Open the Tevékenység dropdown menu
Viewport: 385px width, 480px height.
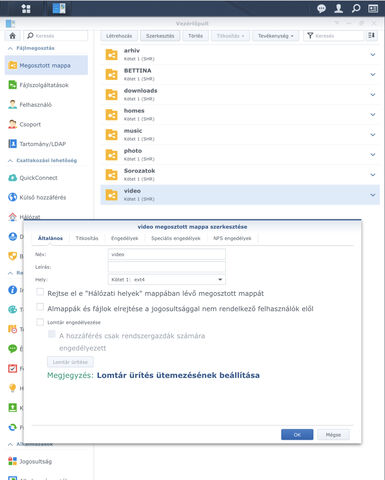click(x=276, y=36)
